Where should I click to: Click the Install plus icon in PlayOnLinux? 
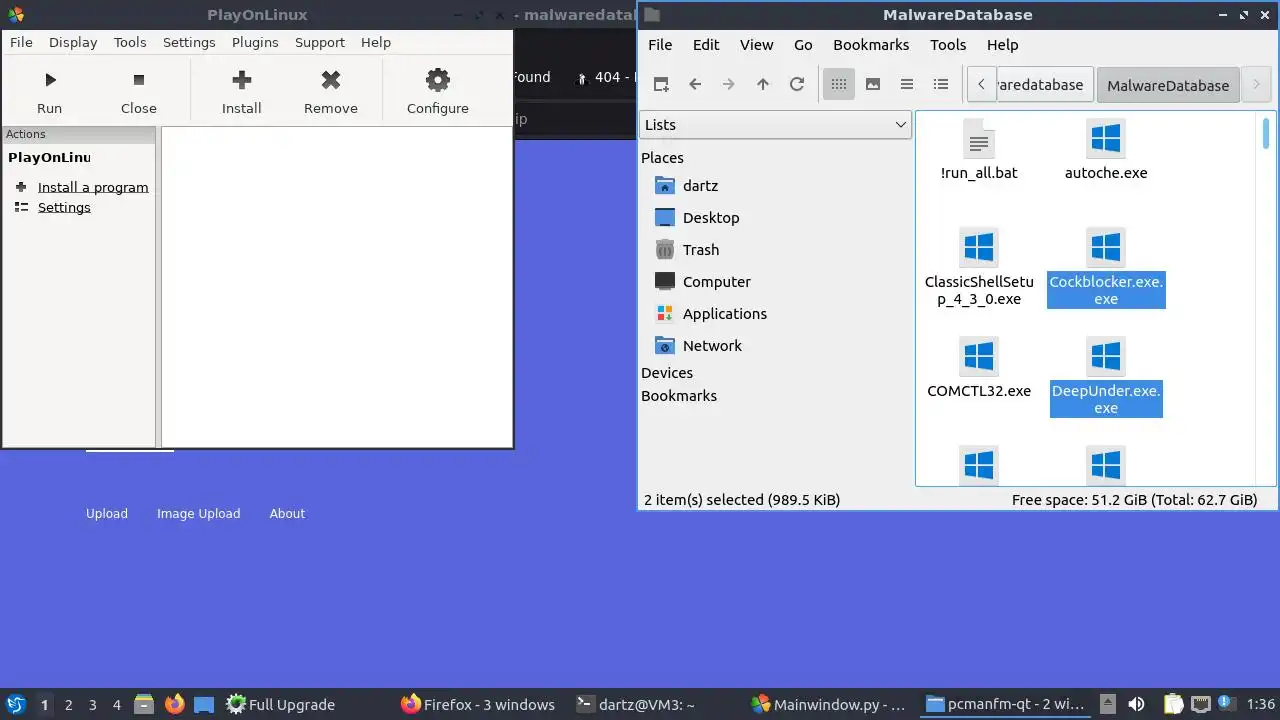241,80
